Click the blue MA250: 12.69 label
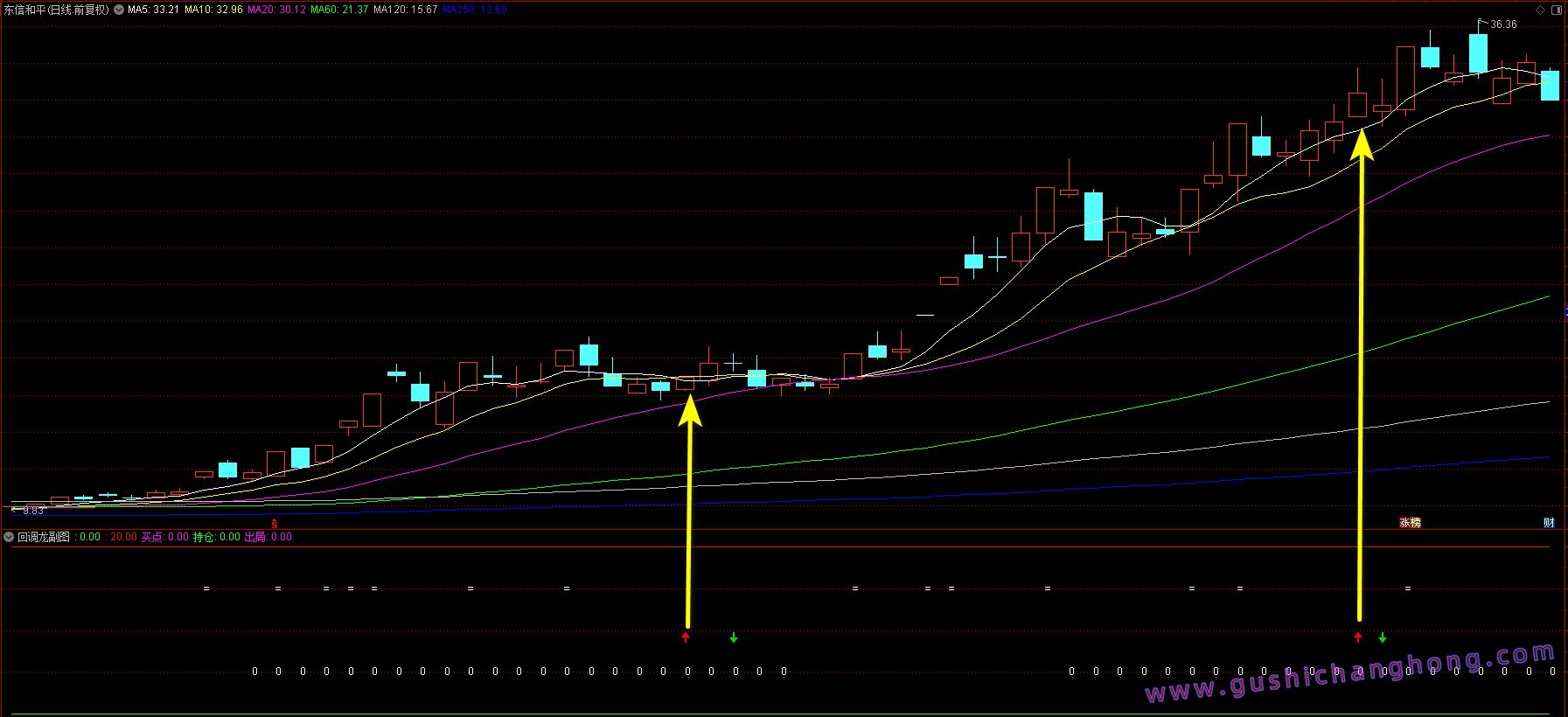This screenshot has height=717, width=1568. pyautogui.click(x=475, y=10)
